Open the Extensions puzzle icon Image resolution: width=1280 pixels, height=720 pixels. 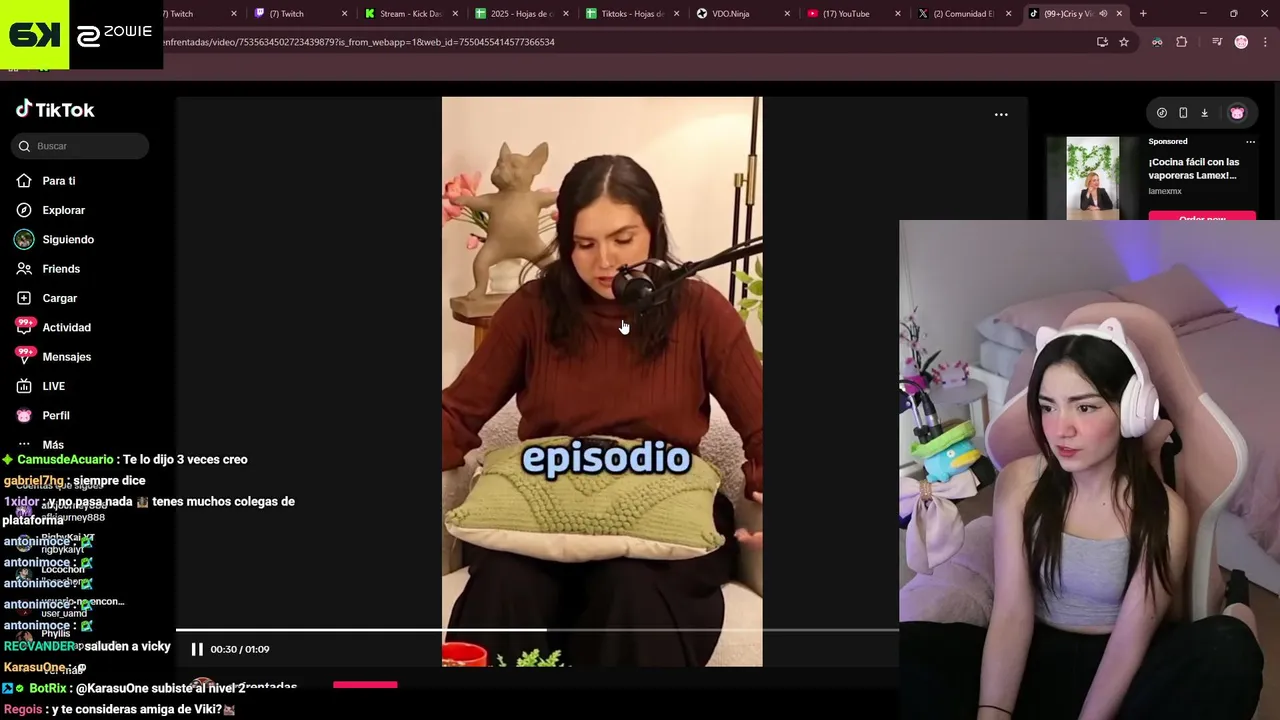[x=1181, y=42]
